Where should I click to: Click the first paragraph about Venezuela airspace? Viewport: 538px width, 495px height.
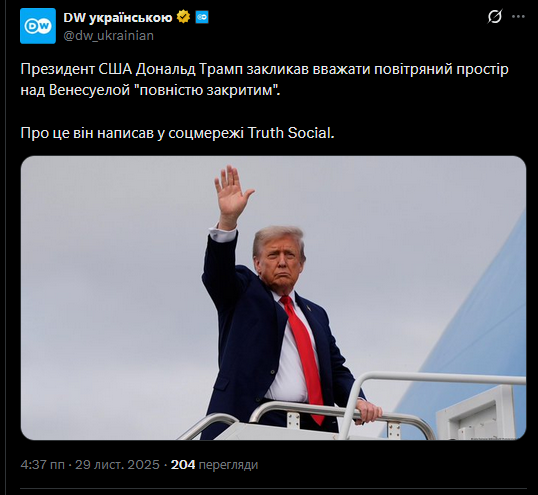tap(264, 80)
